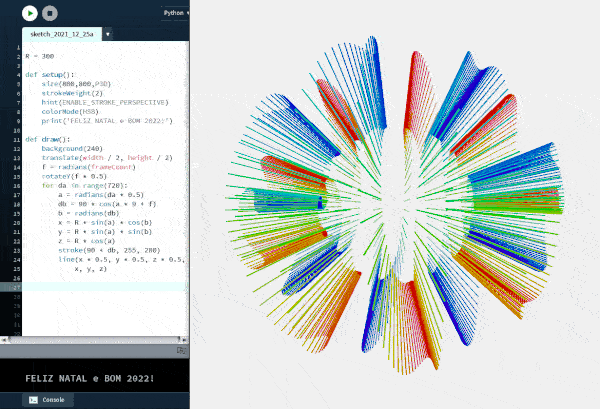The height and width of the screenshot is (409, 600).
Task: Click the highlighted empty line 27 in the editor
Action: (100, 286)
